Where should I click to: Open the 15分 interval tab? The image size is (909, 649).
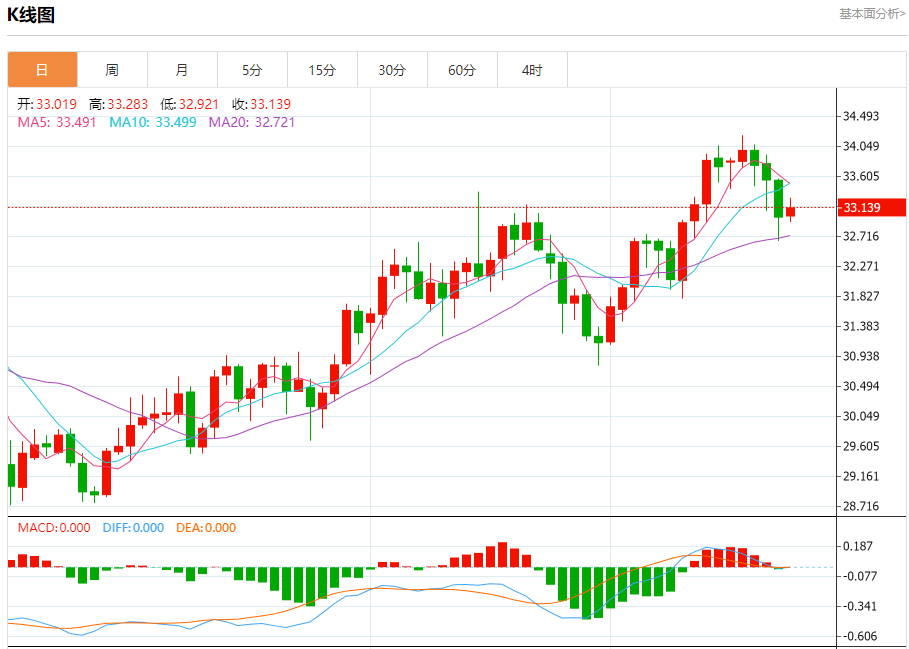322,70
